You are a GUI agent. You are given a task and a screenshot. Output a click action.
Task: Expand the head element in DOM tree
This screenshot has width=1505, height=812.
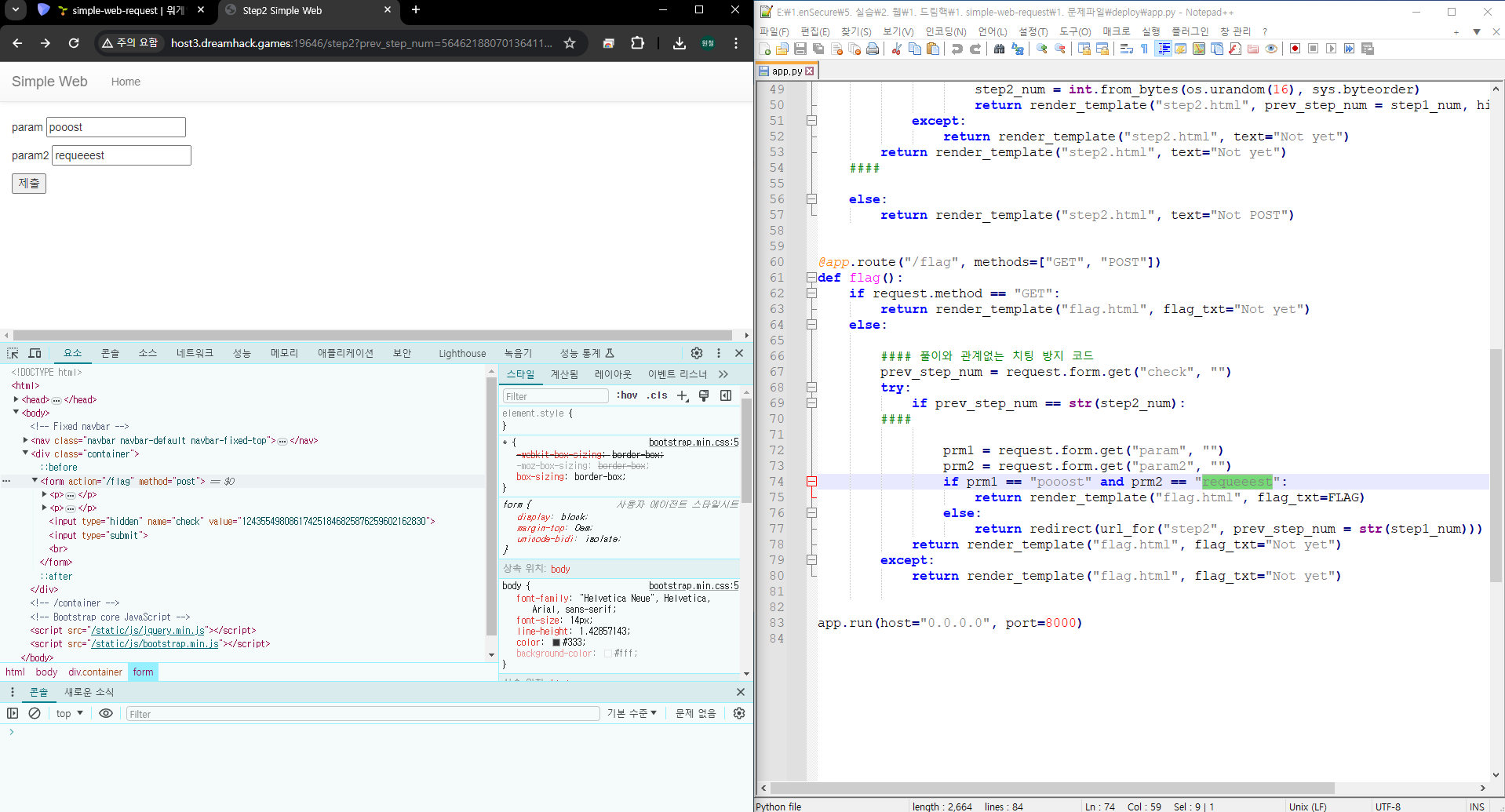(x=16, y=399)
